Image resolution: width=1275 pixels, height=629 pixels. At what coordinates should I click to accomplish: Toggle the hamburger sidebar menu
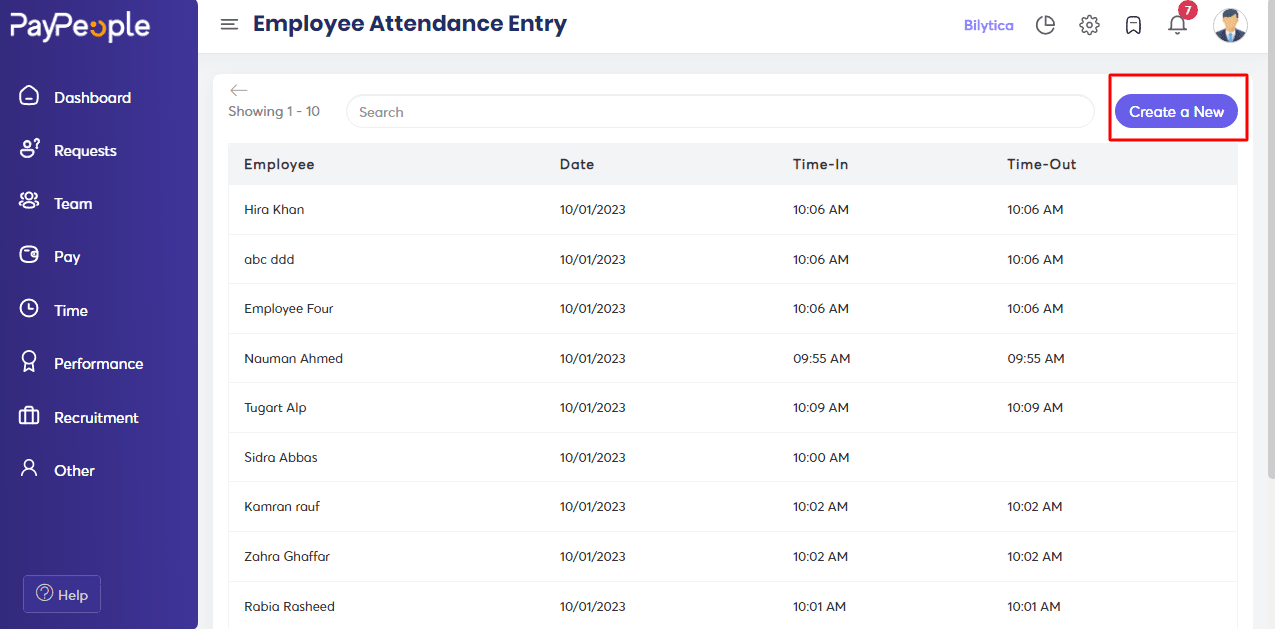(x=229, y=24)
